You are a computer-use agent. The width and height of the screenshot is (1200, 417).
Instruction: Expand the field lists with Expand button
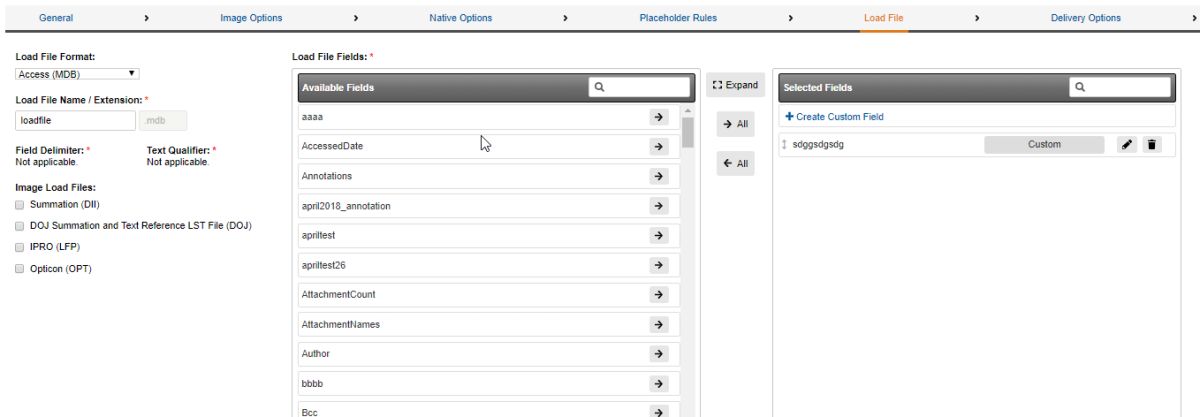[736, 86]
